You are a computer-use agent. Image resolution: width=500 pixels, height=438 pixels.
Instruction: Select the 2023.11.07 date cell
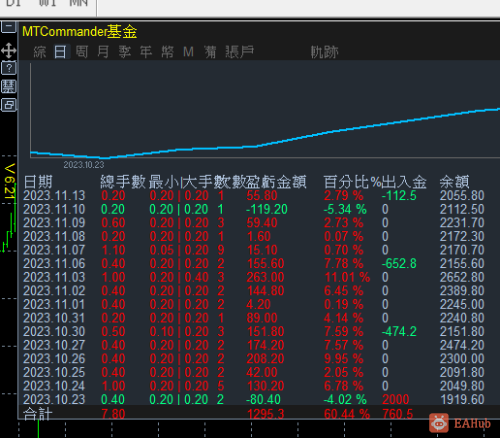(54, 250)
